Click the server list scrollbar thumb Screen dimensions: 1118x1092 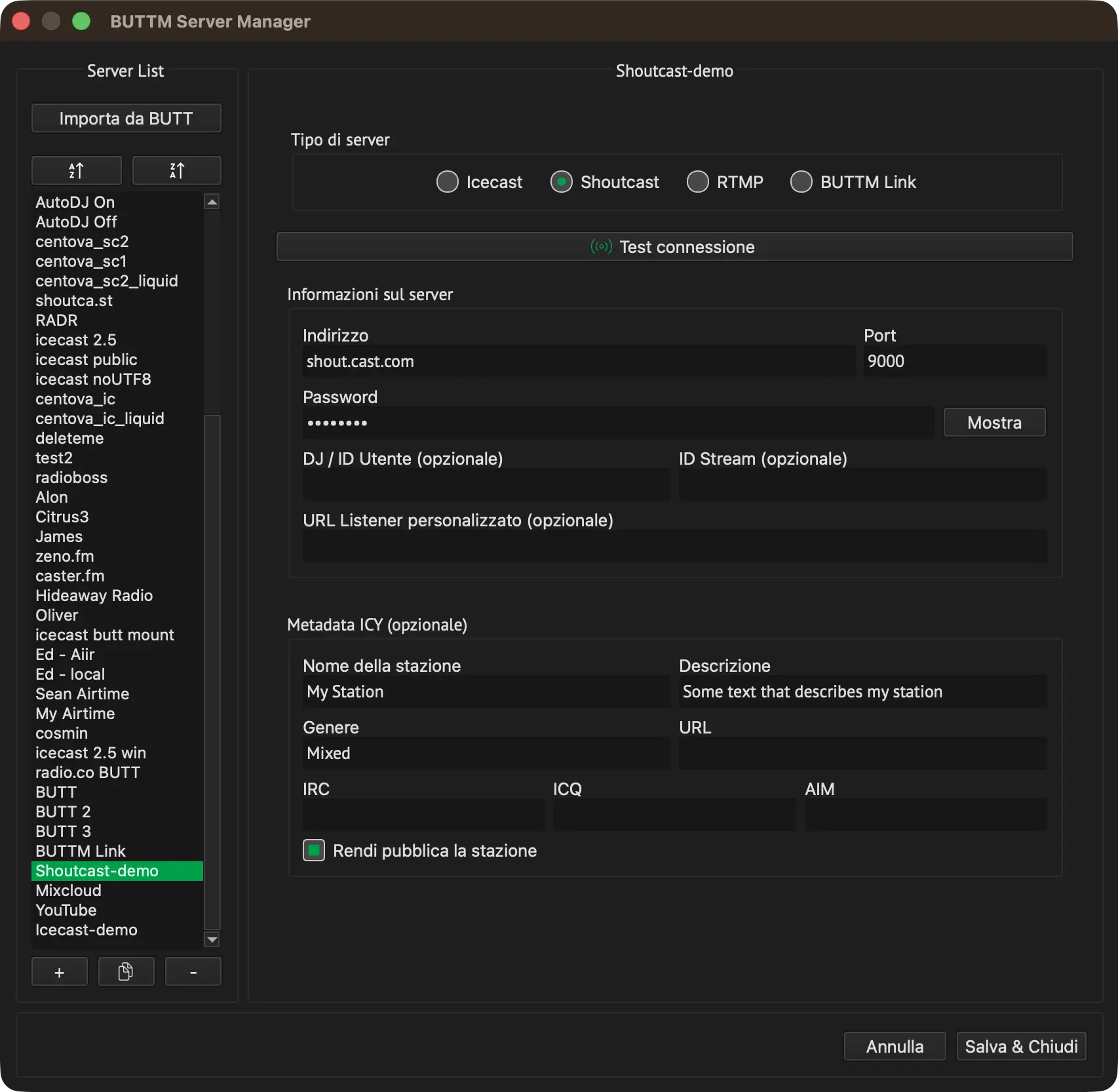click(212, 672)
